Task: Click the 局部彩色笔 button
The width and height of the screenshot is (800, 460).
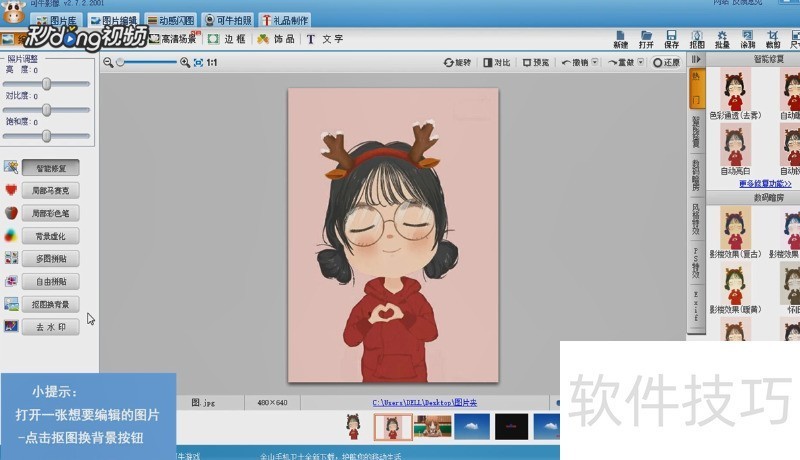Action: click(51, 213)
